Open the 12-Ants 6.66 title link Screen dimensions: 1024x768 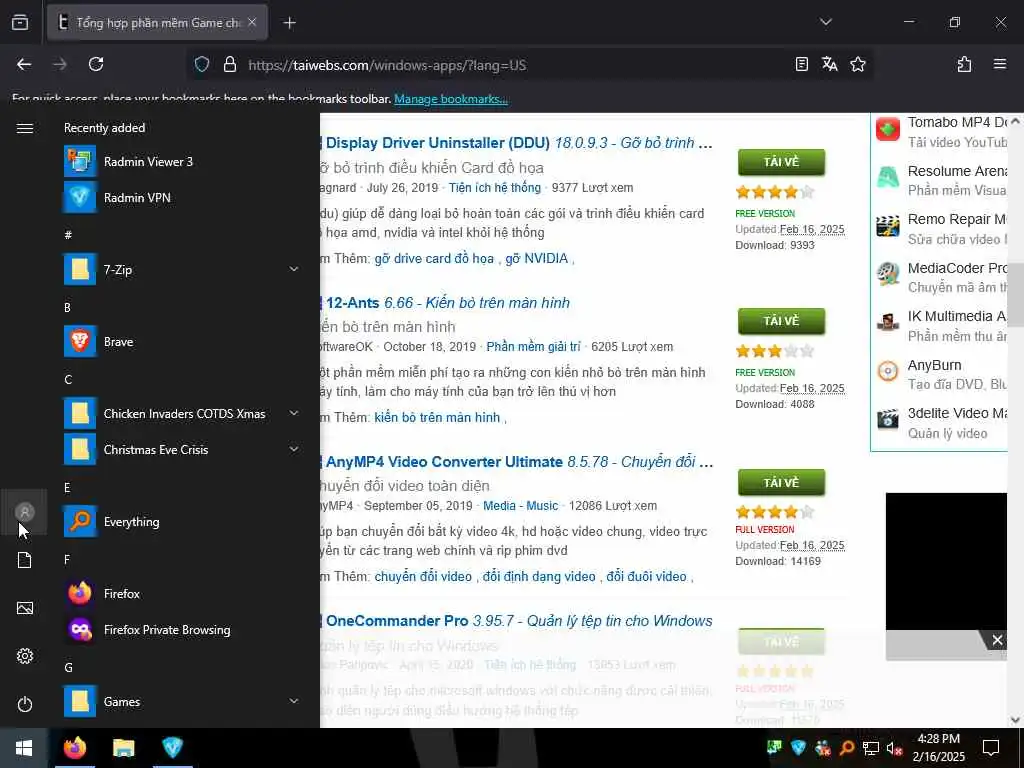tap(447, 303)
